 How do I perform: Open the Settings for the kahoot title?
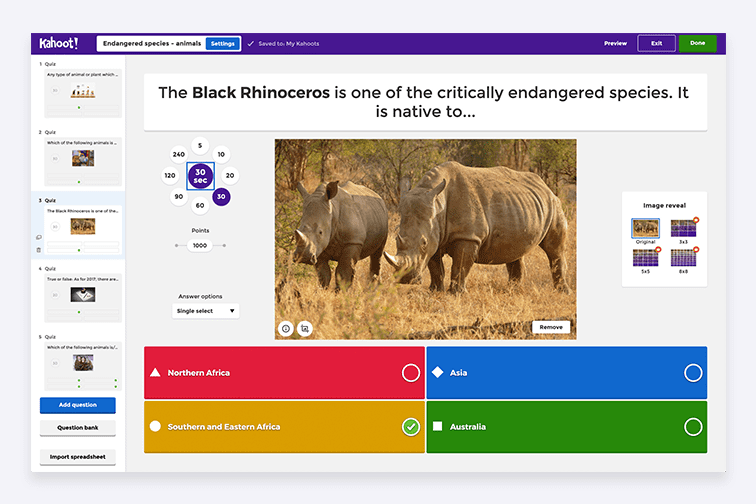(x=223, y=44)
